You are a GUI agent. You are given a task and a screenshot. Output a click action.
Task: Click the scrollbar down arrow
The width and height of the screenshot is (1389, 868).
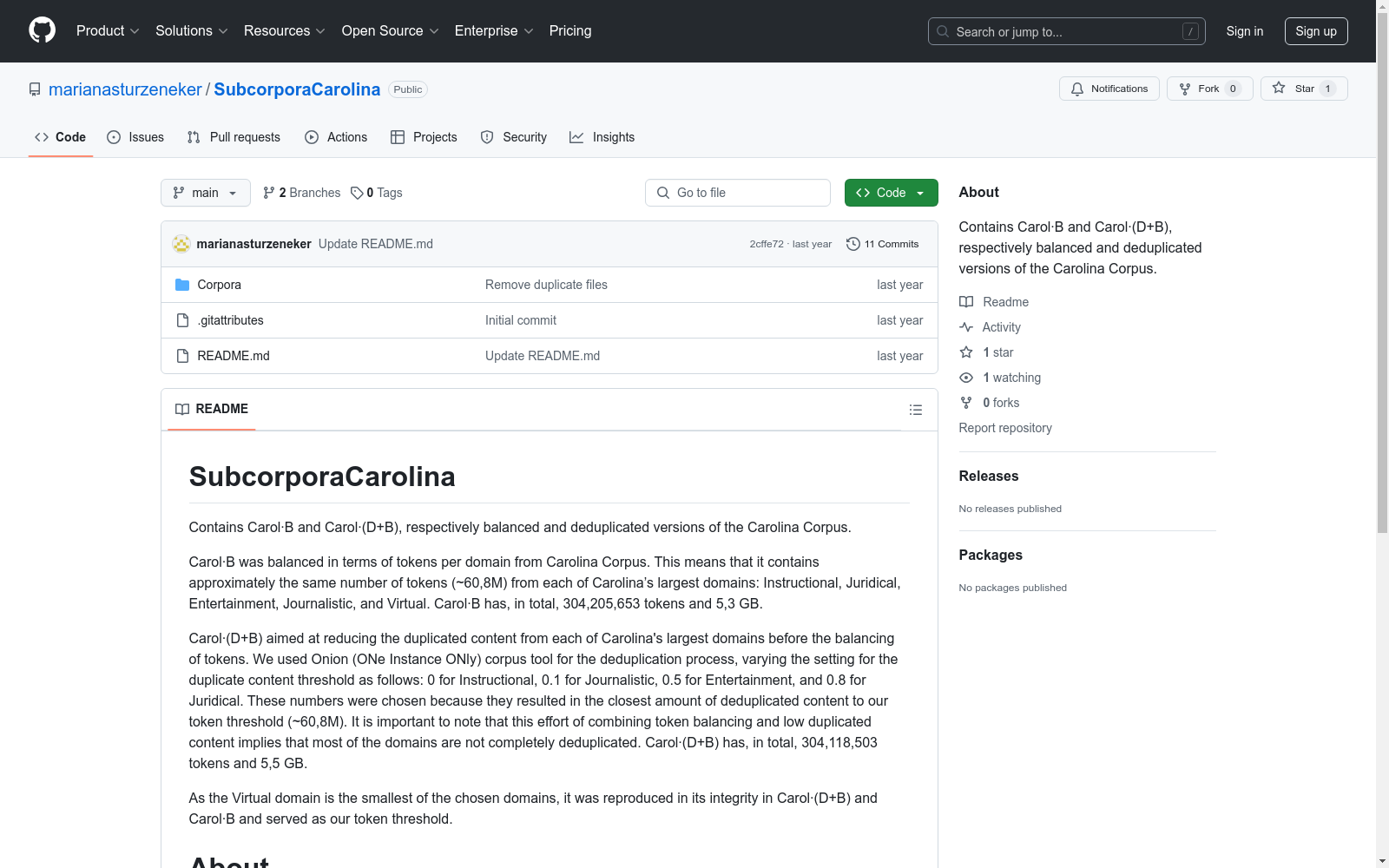[x=1382, y=861]
